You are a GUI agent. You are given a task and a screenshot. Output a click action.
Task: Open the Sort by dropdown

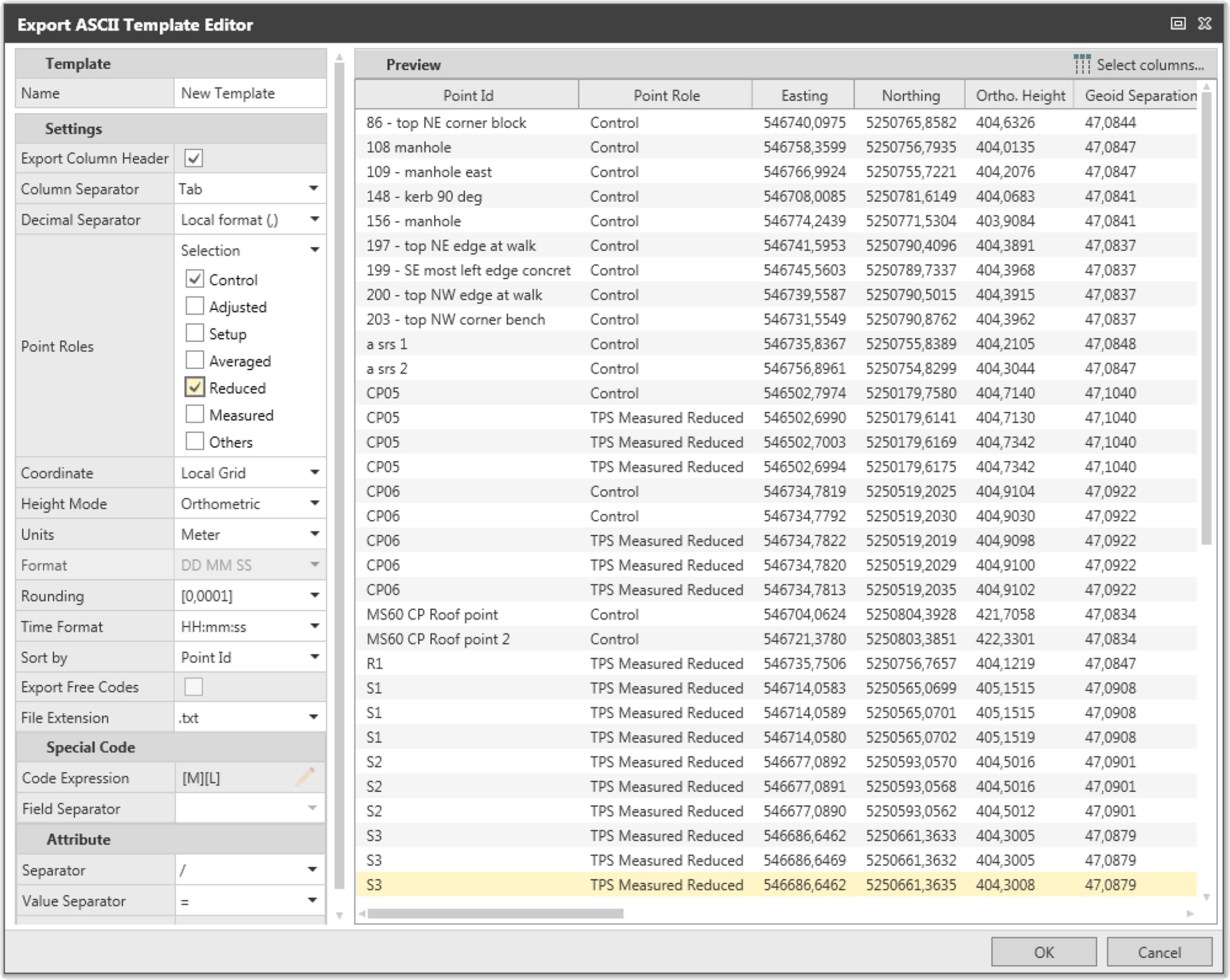[x=314, y=657]
